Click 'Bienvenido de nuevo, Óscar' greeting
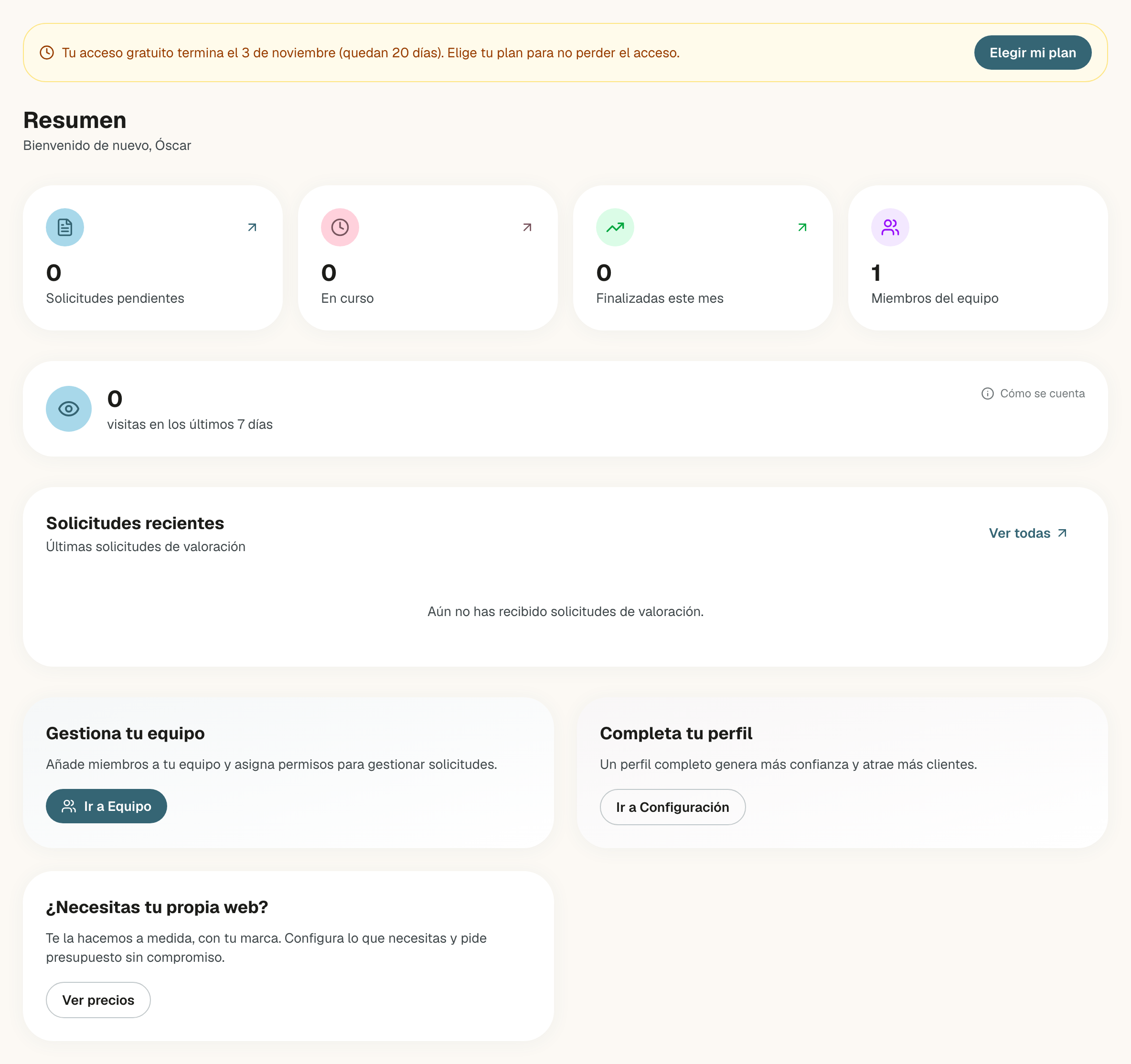This screenshot has height=1064, width=1131. click(107, 146)
